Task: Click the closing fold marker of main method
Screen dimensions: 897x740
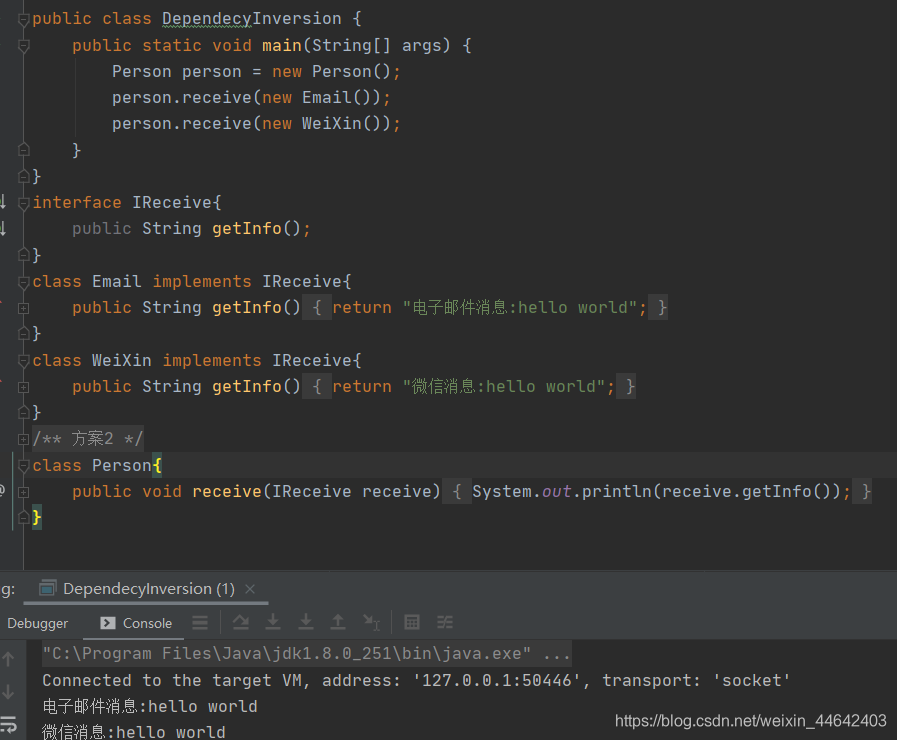Action: coord(23,150)
